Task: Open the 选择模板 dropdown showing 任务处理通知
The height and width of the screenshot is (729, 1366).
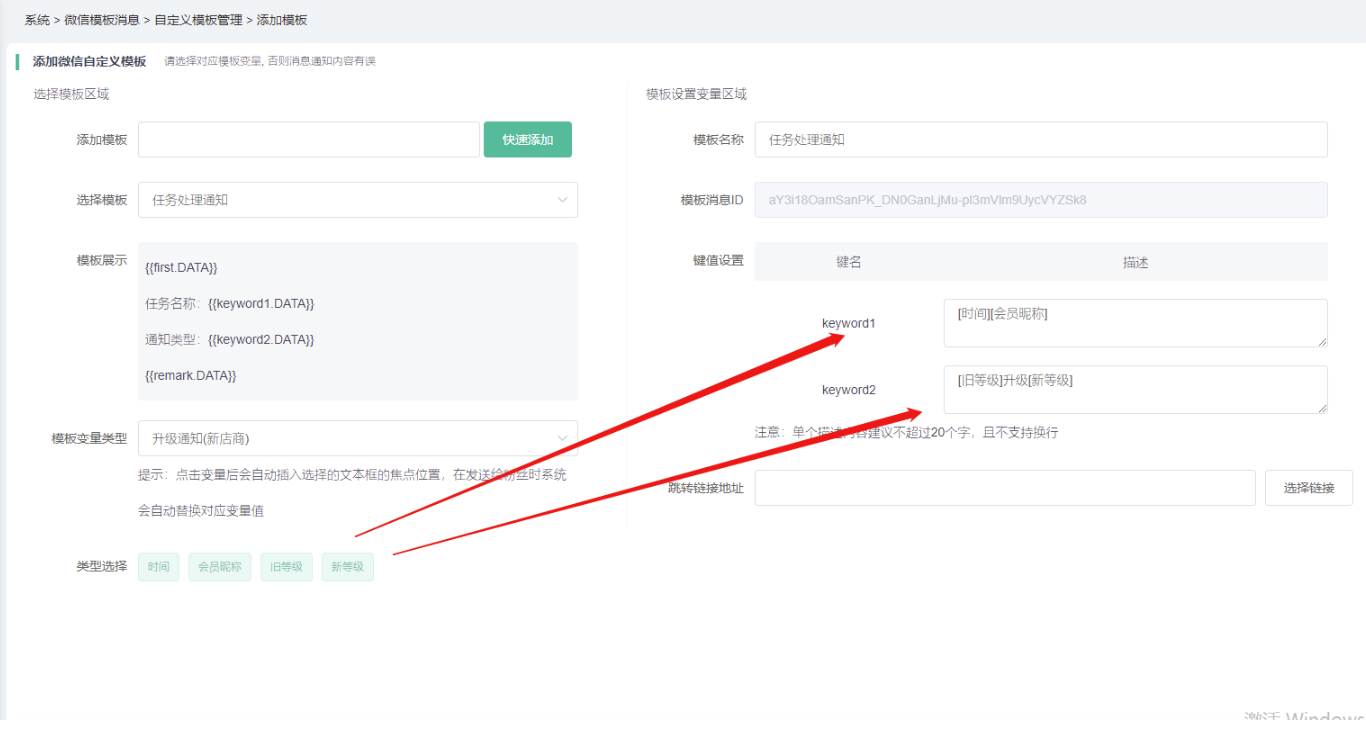Action: tap(357, 200)
